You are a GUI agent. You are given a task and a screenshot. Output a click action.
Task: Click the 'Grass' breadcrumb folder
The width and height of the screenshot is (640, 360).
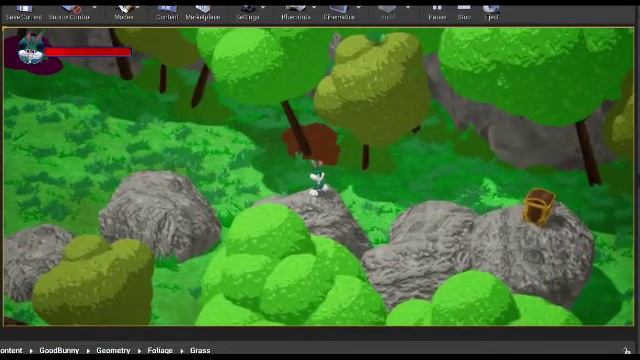(200, 351)
